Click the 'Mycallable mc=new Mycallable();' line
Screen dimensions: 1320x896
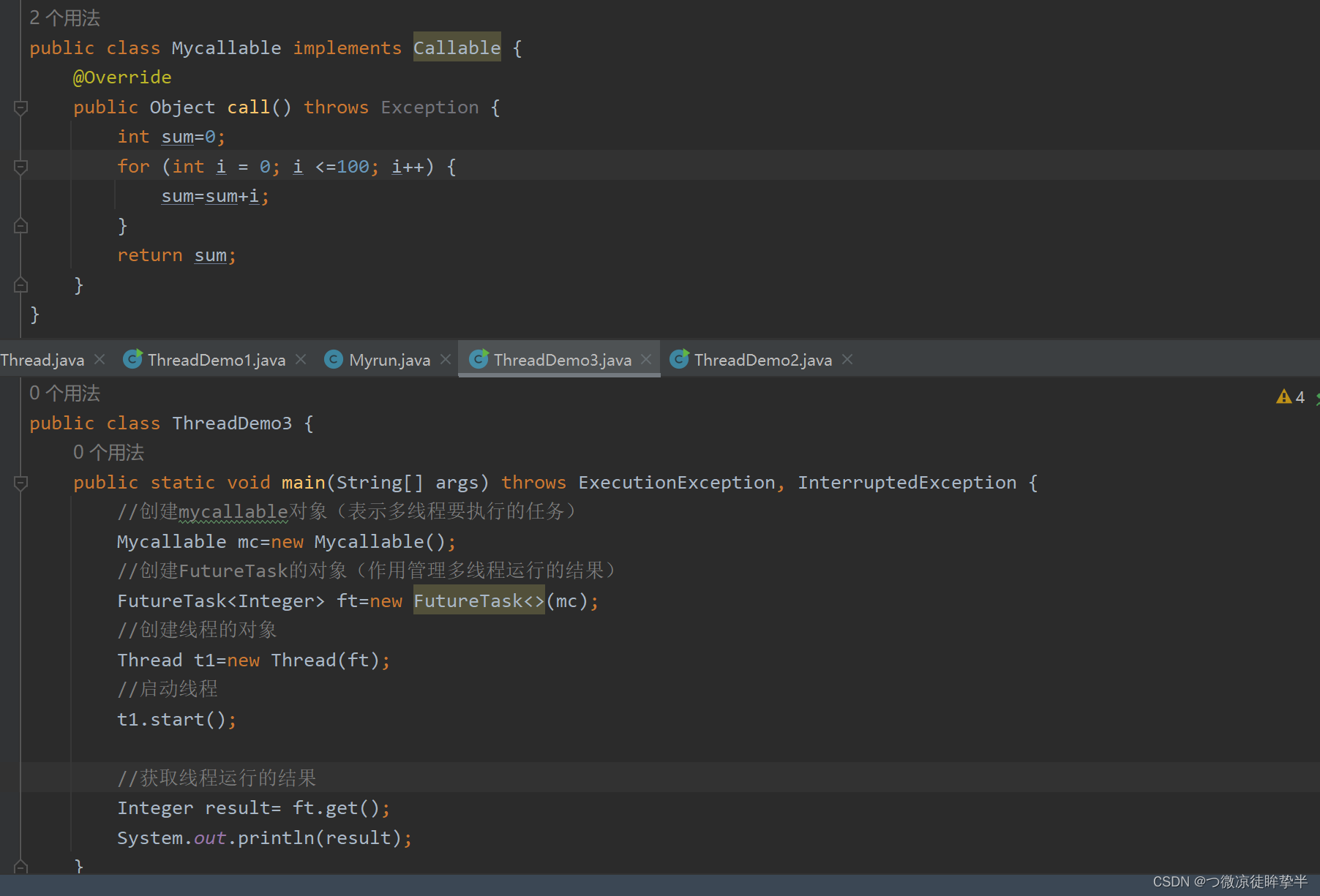(x=287, y=542)
